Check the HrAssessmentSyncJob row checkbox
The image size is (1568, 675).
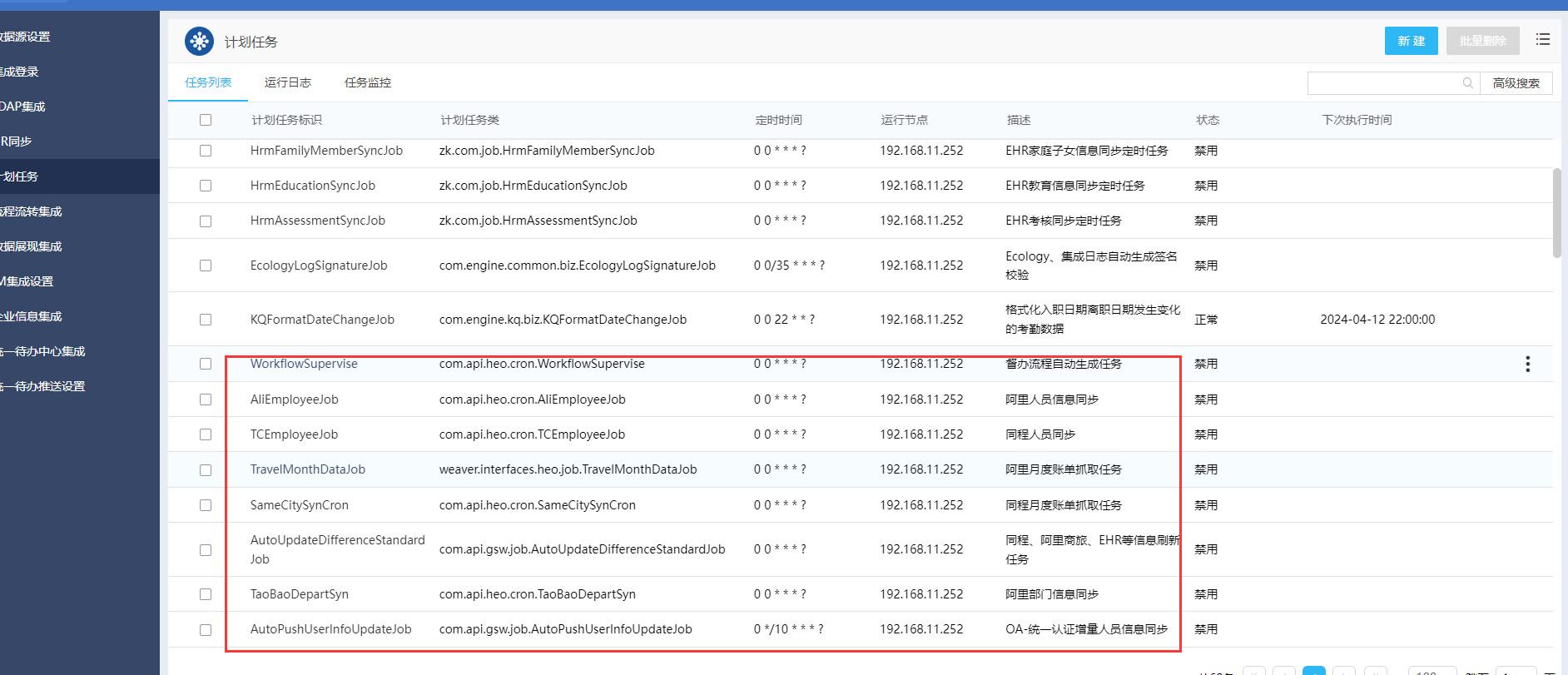pos(206,221)
